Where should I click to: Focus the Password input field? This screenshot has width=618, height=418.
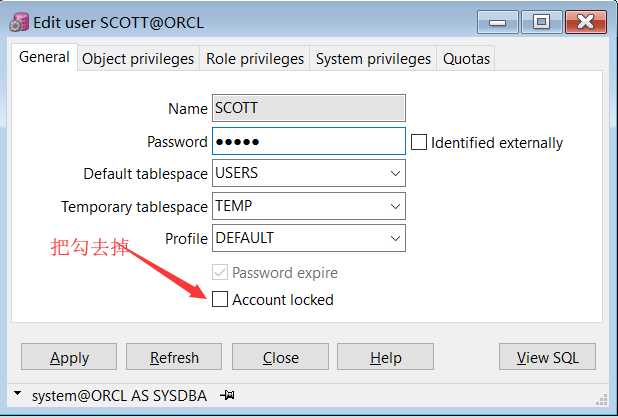pos(309,141)
